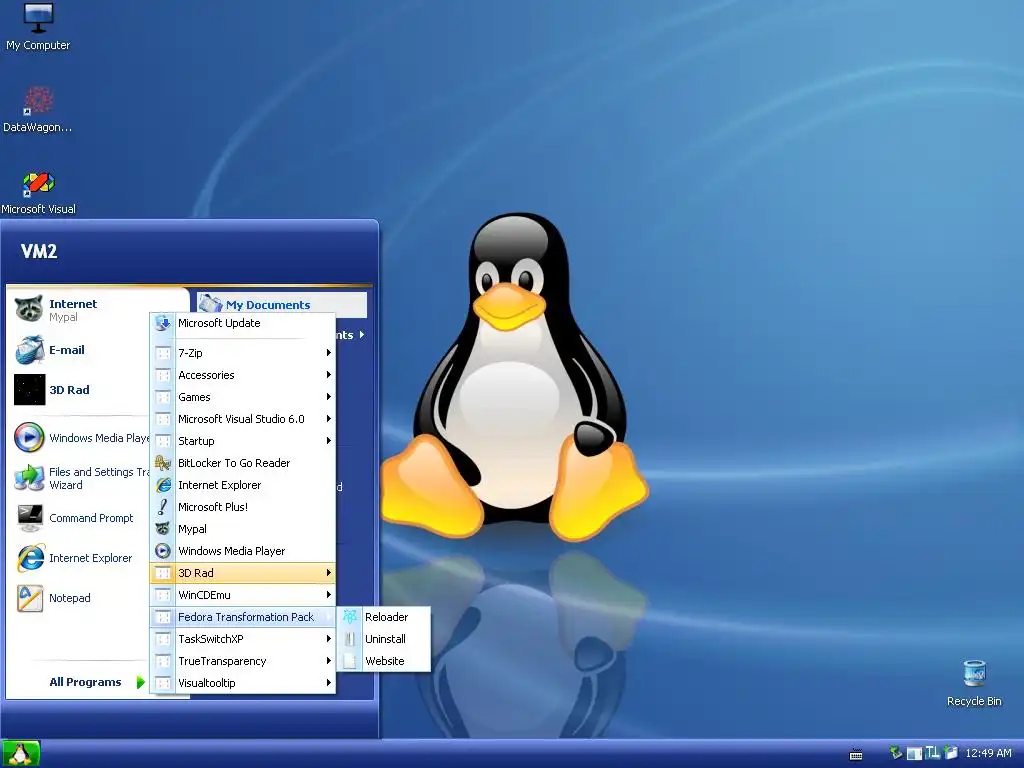Click Windows Media Player icon in programs list

(x=163, y=551)
